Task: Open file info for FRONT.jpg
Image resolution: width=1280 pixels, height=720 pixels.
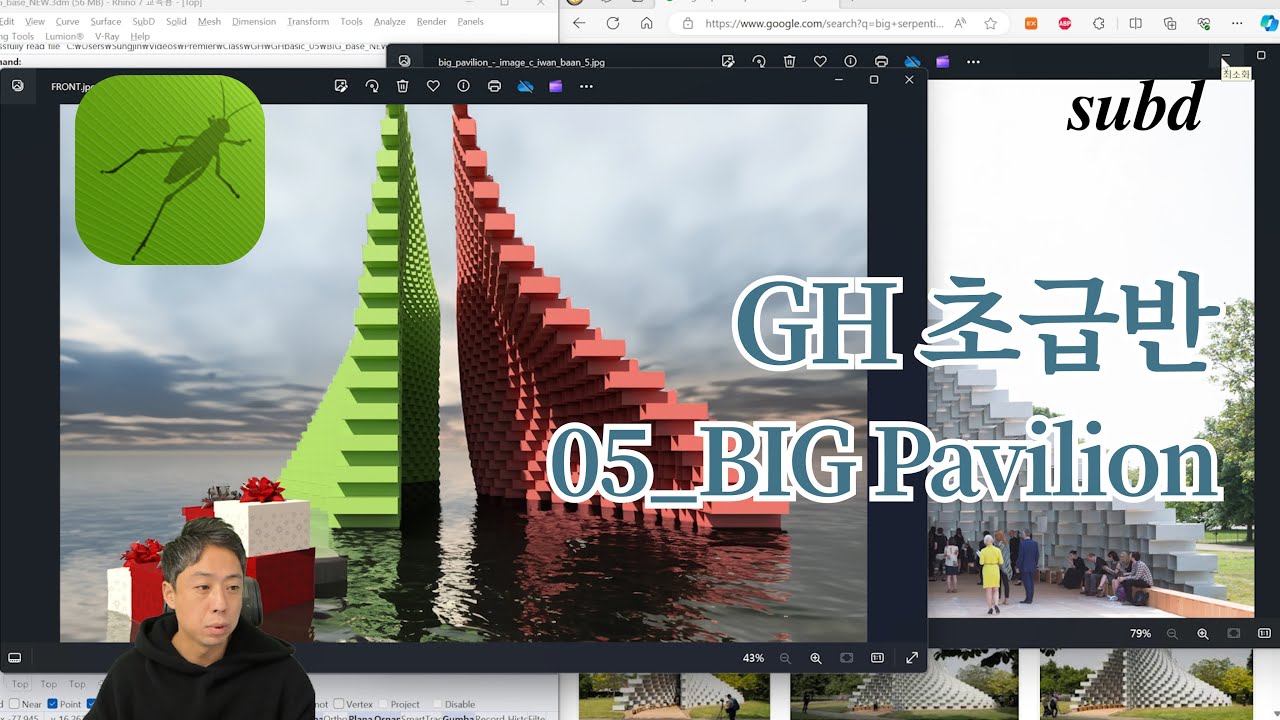Action: pyautogui.click(x=463, y=86)
